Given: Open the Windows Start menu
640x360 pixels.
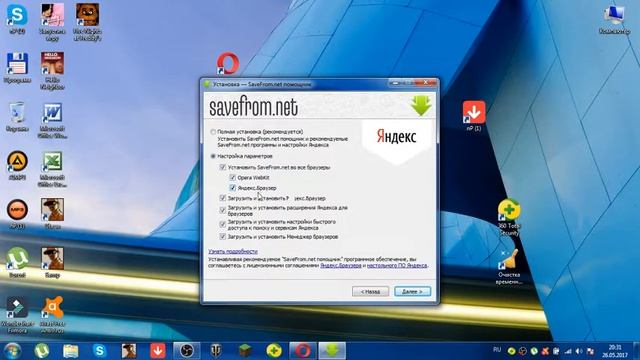Looking at the screenshot, I should pos(12,351).
